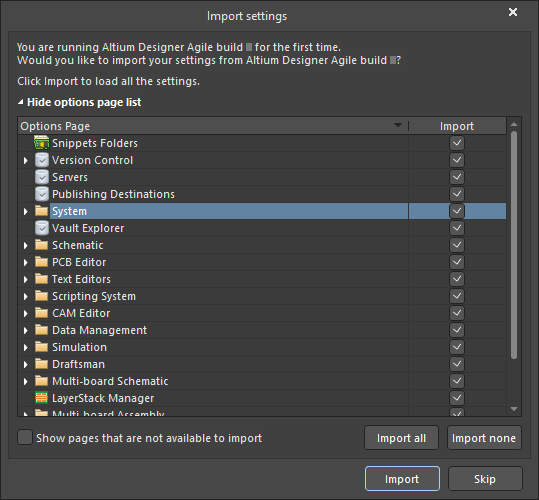Enable Show pages not available to import
This screenshot has width=539, height=500.
coord(25,437)
